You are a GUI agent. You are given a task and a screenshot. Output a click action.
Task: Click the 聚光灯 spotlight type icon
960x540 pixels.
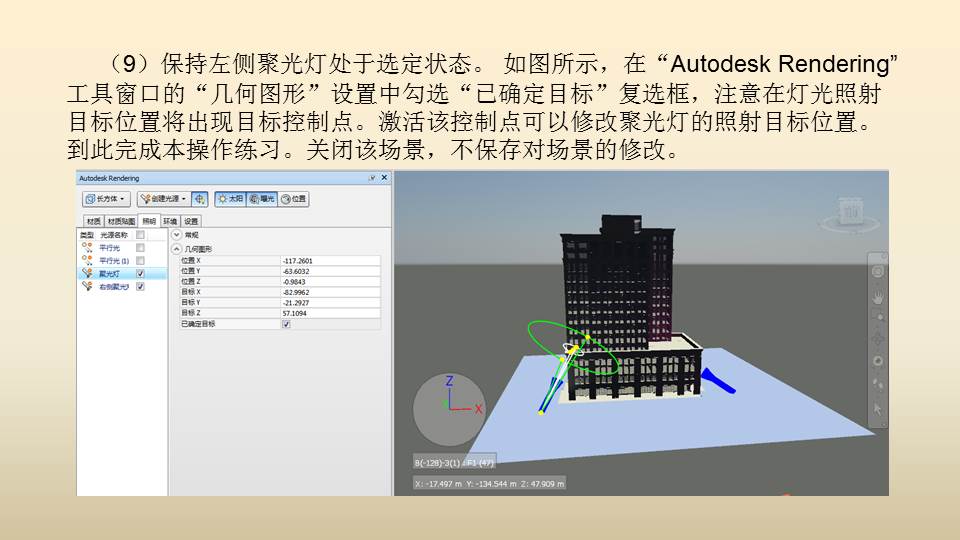87,273
